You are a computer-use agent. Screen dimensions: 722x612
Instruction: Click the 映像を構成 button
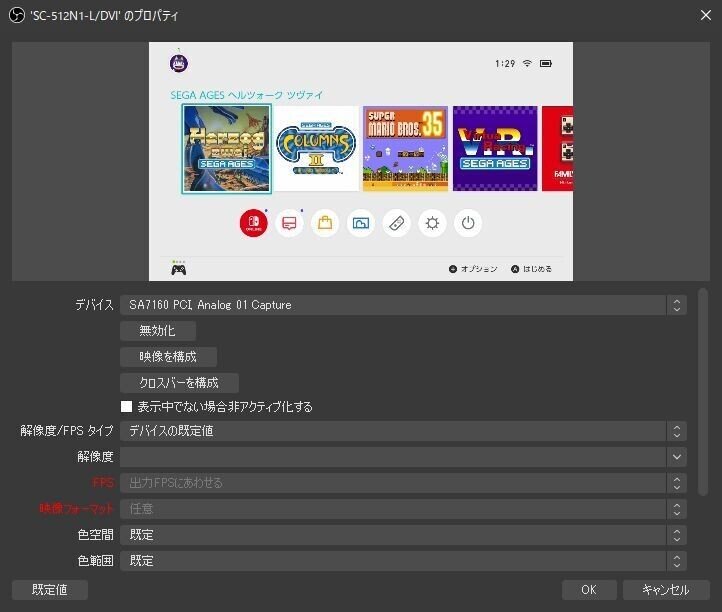point(168,356)
